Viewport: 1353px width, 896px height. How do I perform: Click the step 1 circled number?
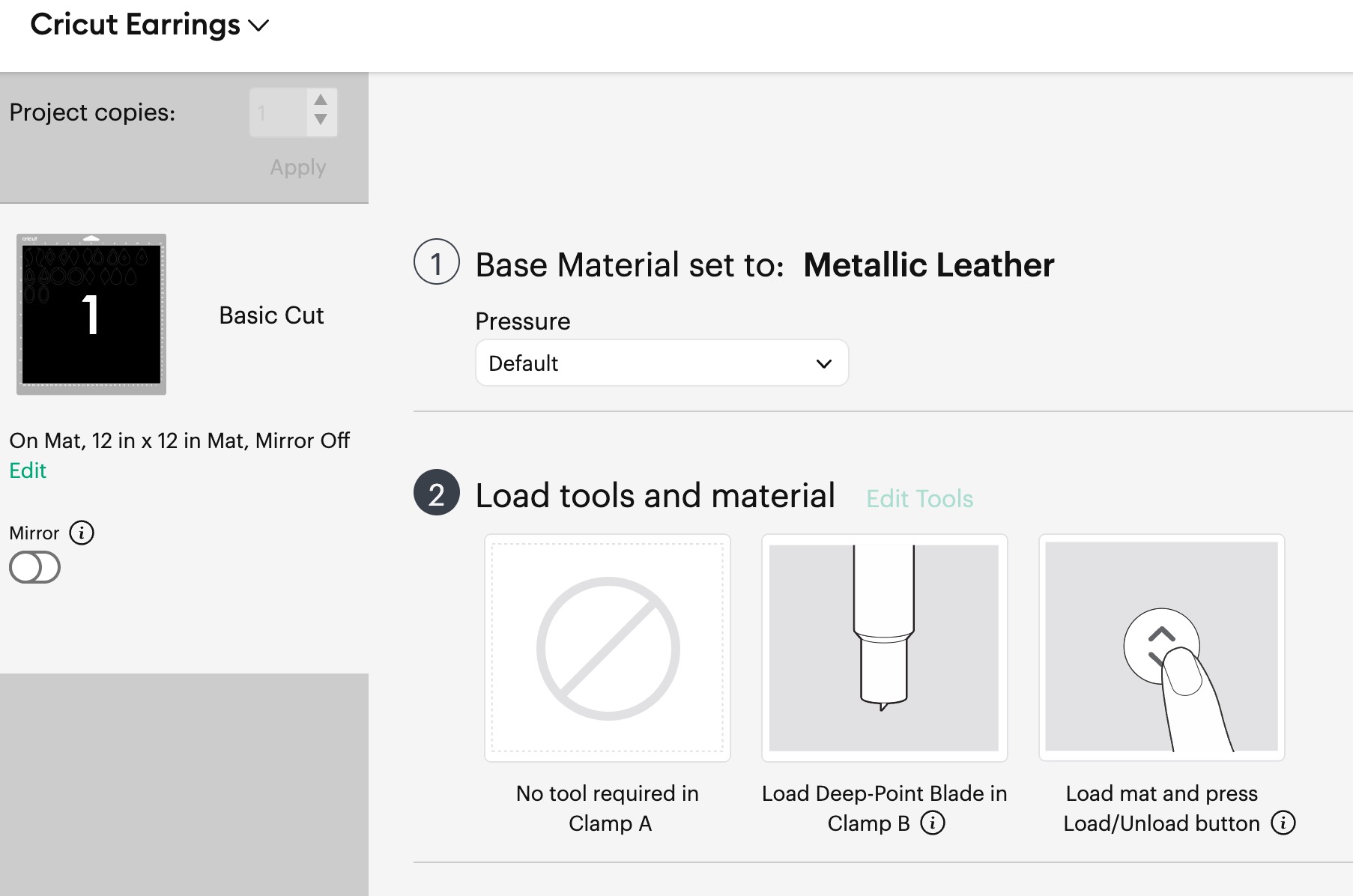(x=436, y=262)
